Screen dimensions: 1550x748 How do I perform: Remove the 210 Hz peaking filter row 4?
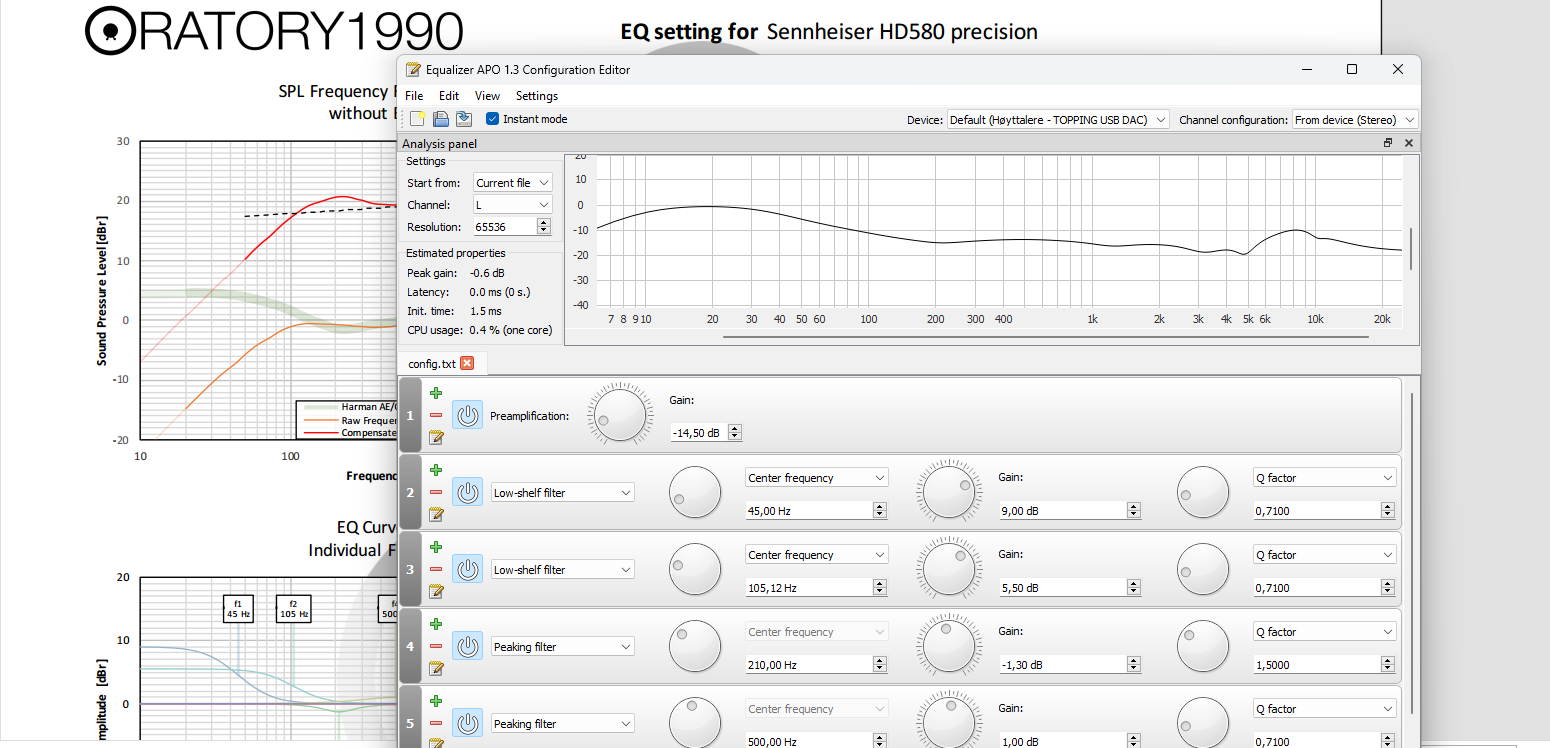436,646
